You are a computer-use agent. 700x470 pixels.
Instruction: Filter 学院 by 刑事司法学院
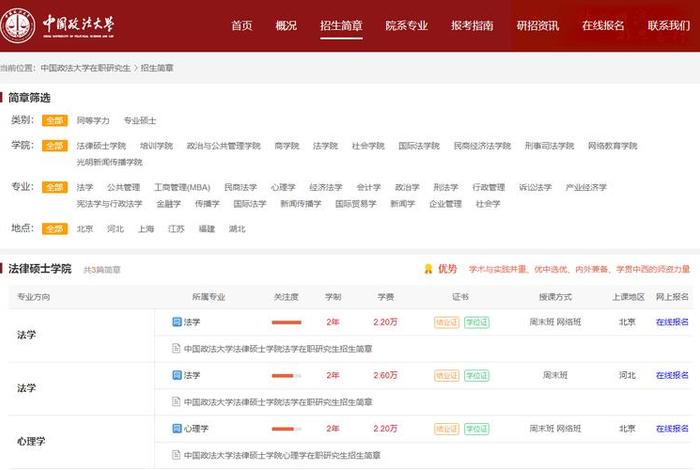pos(550,146)
